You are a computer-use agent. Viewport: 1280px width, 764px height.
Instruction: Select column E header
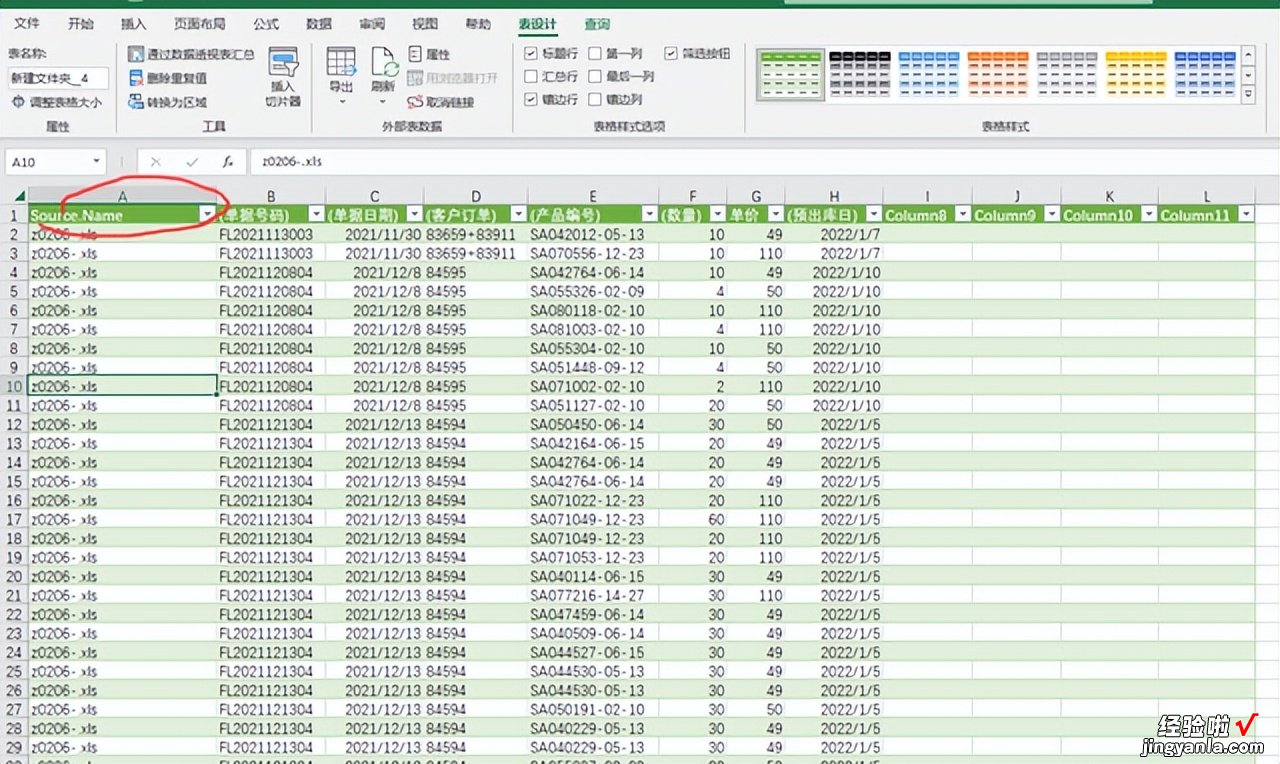(x=593, y=195)
